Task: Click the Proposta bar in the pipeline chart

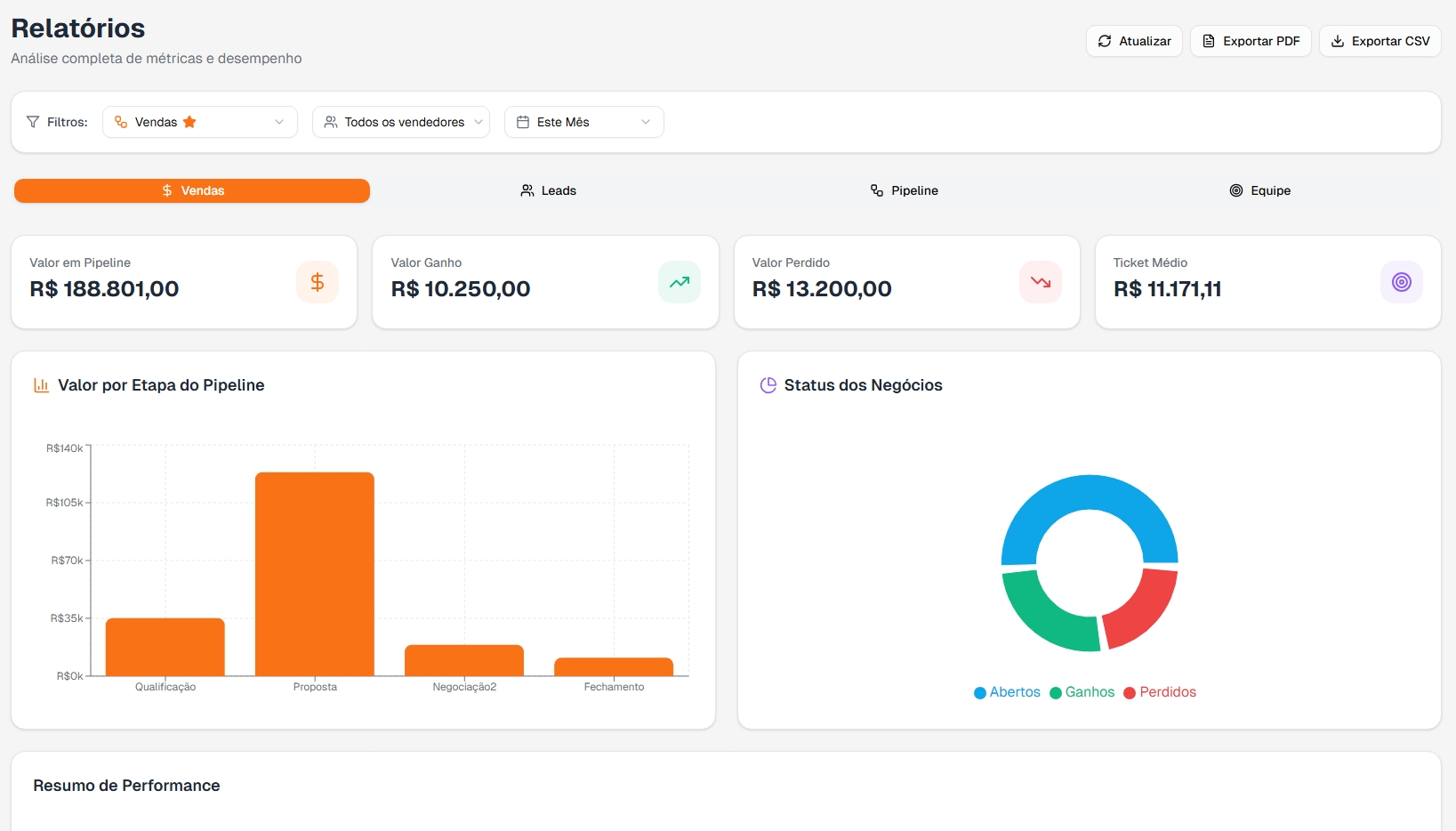Action: point(315,574)
